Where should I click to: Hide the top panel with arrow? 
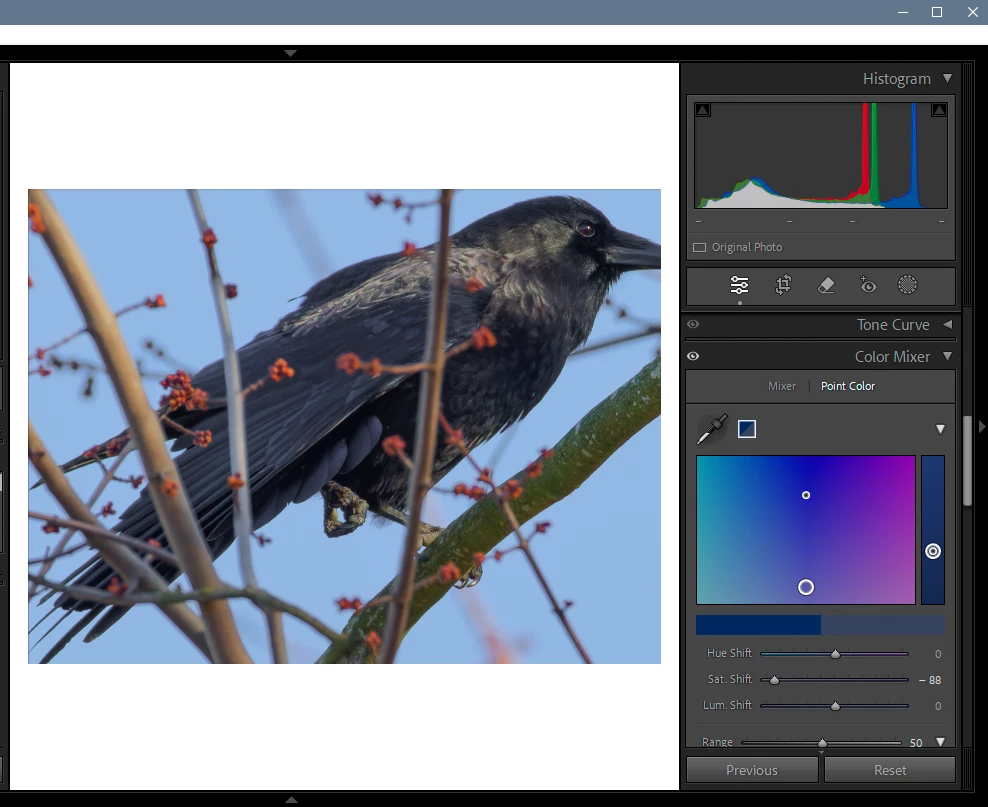coord(290,53)
